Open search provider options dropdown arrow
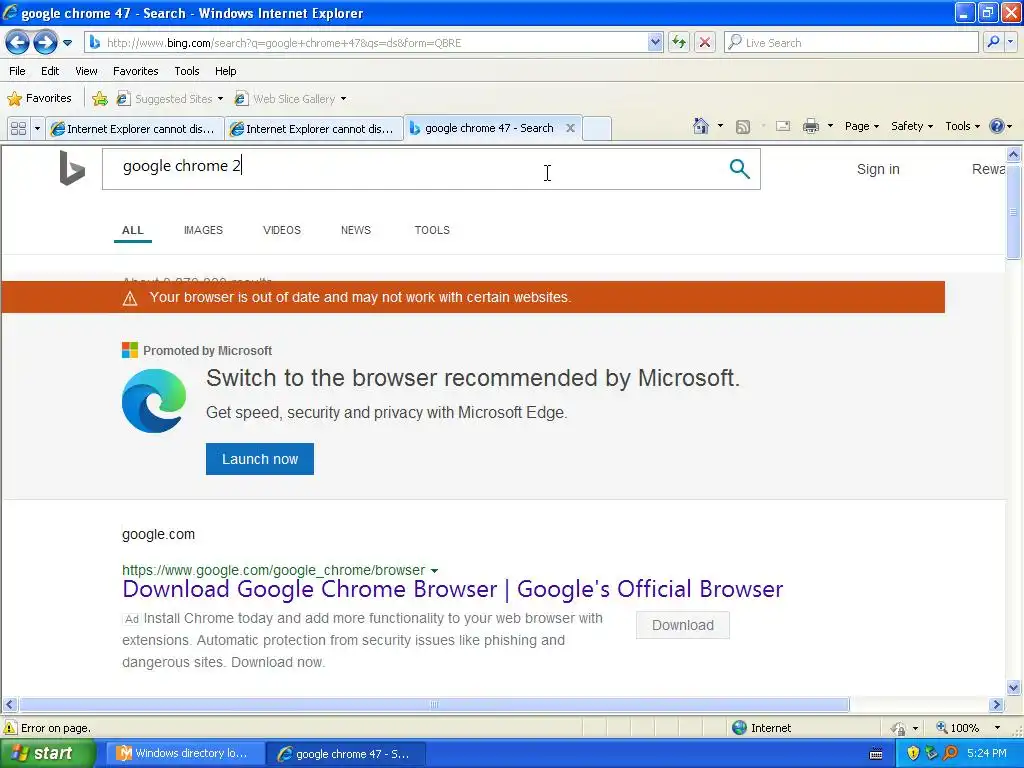Screen dimensions: 1024x768 coord(1010,42)
